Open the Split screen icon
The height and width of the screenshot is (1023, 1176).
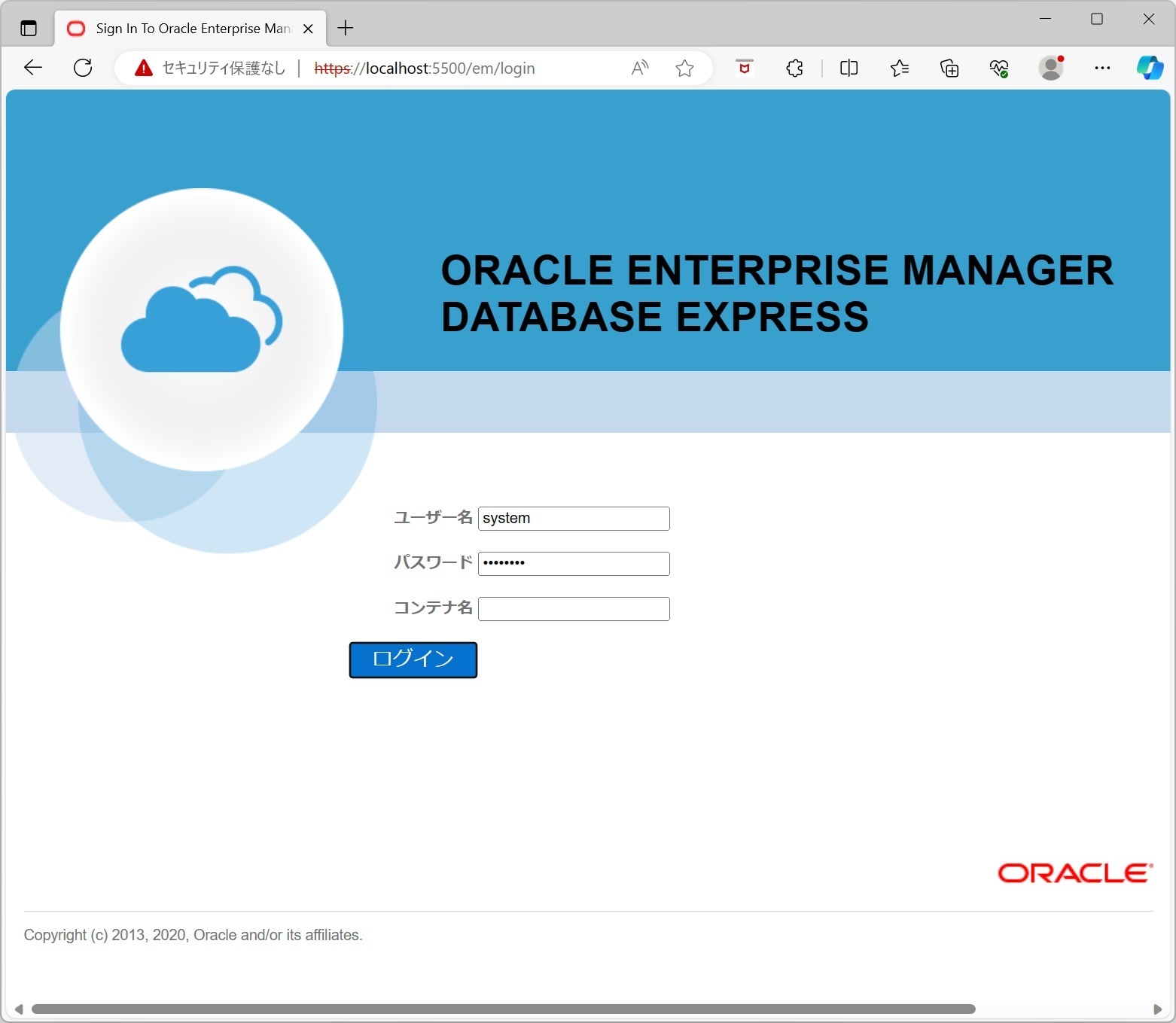848,68
